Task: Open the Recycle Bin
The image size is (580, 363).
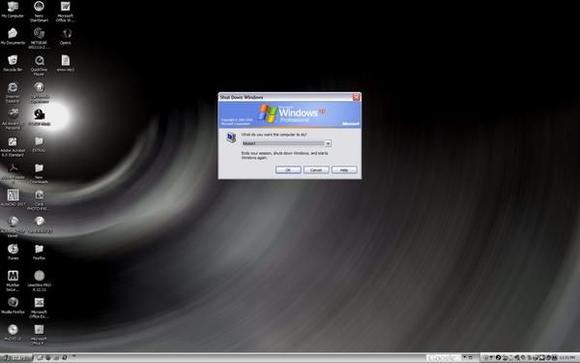Action: (13, 63)
